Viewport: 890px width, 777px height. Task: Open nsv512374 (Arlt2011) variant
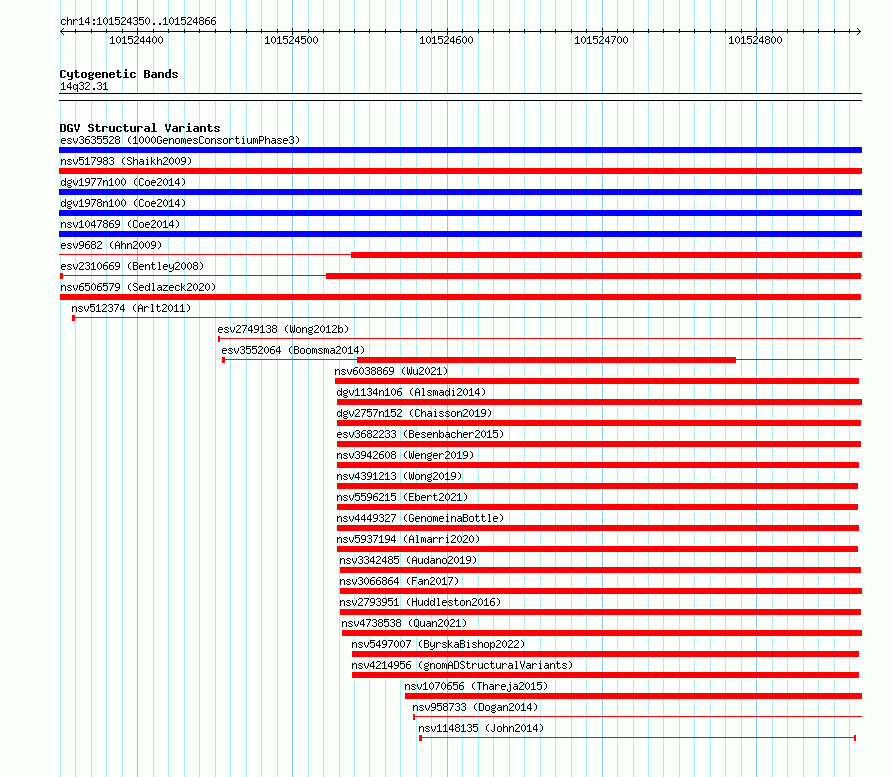(131, 308)
